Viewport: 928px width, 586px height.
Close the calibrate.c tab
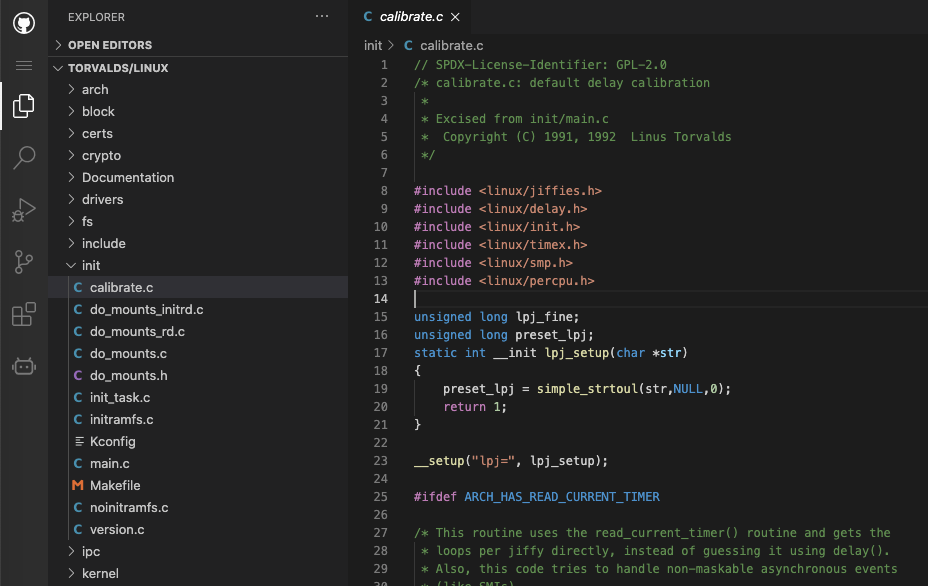point(455,16)
